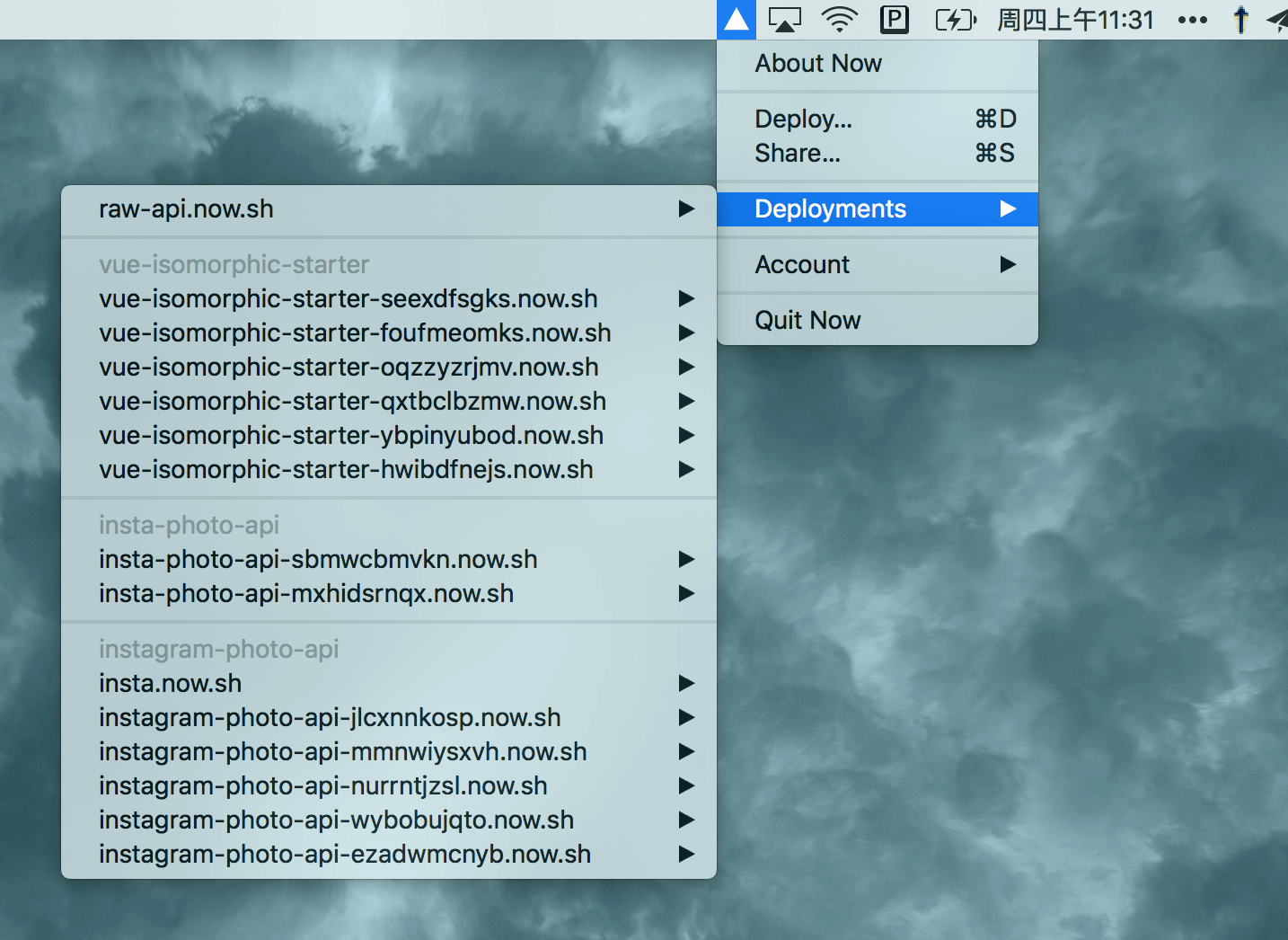Expand arrow for vue-isomorphic-starter-ybpinyubod.now.sh

click(x=686, y=436)
